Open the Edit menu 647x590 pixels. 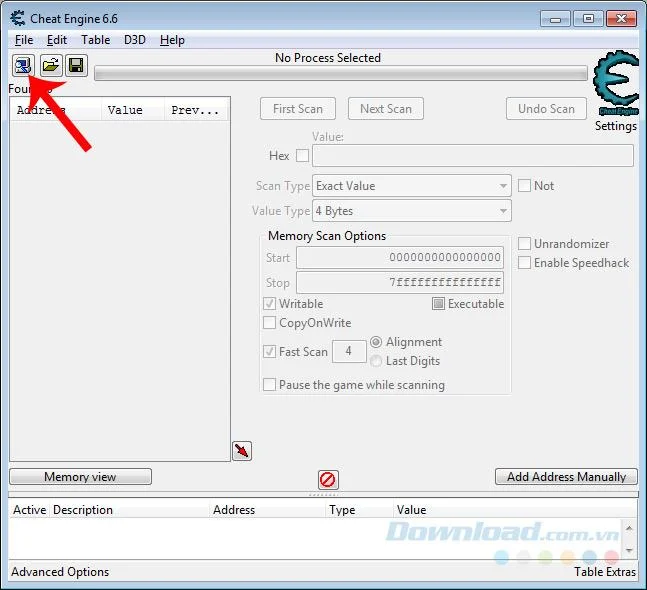point(57,40)
